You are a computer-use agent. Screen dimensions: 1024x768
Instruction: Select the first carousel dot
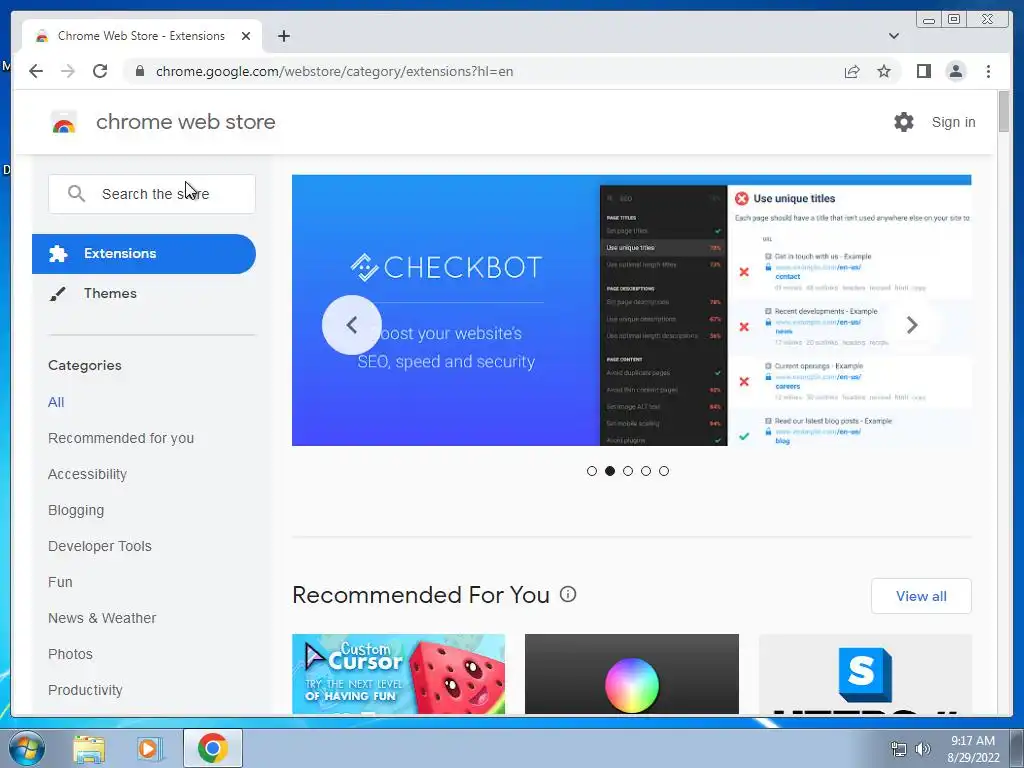pos(592,471)
